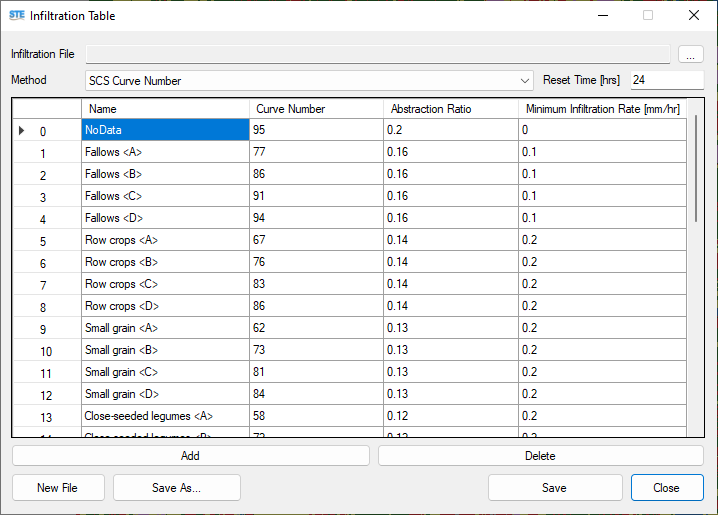Click curve number 58 for Close-seeded legumes <A>
The image size is (718, 515).
[316, 415]
